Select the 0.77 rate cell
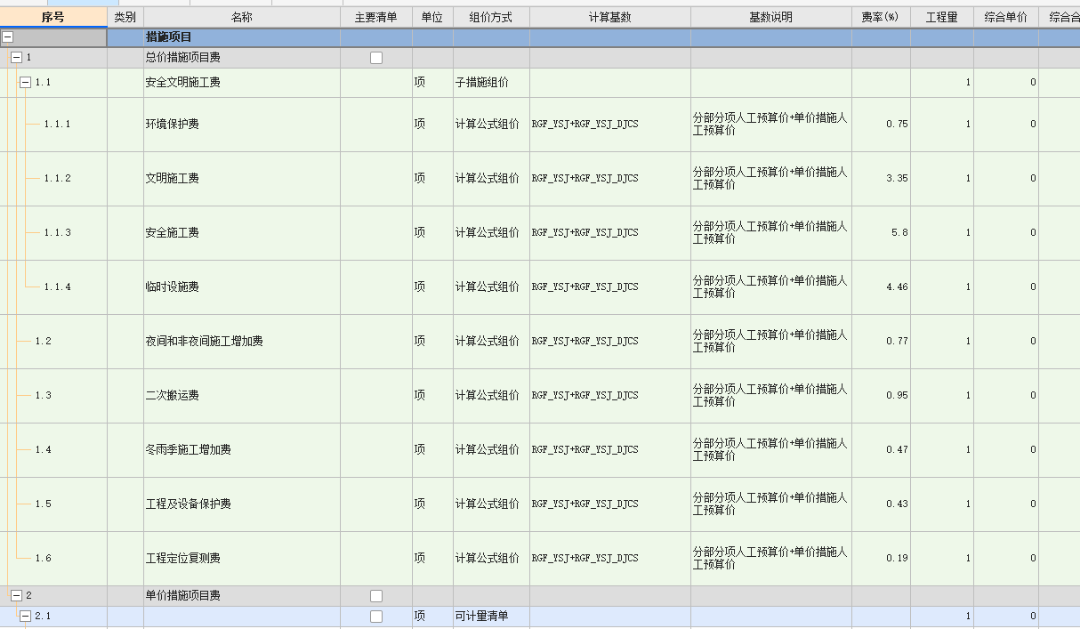This screenshot has width=1080, height=629. (881, 341)
